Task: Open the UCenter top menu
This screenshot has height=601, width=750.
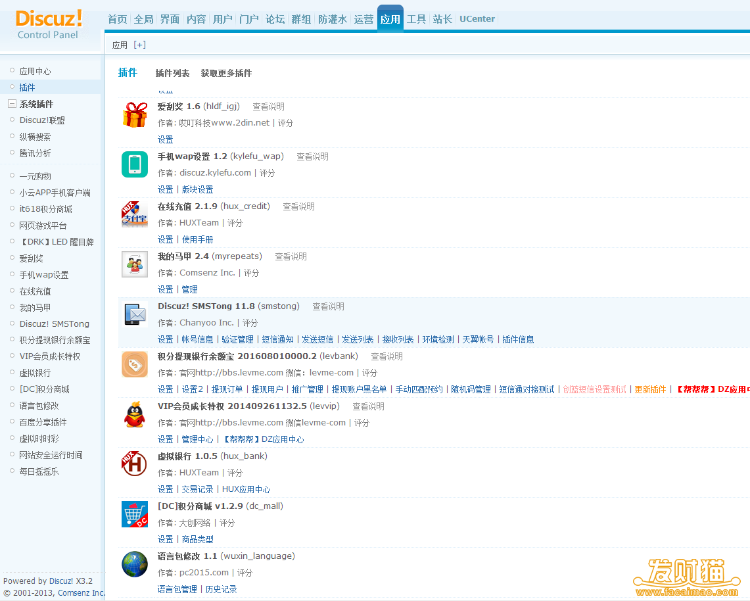Action: (477, 19)
